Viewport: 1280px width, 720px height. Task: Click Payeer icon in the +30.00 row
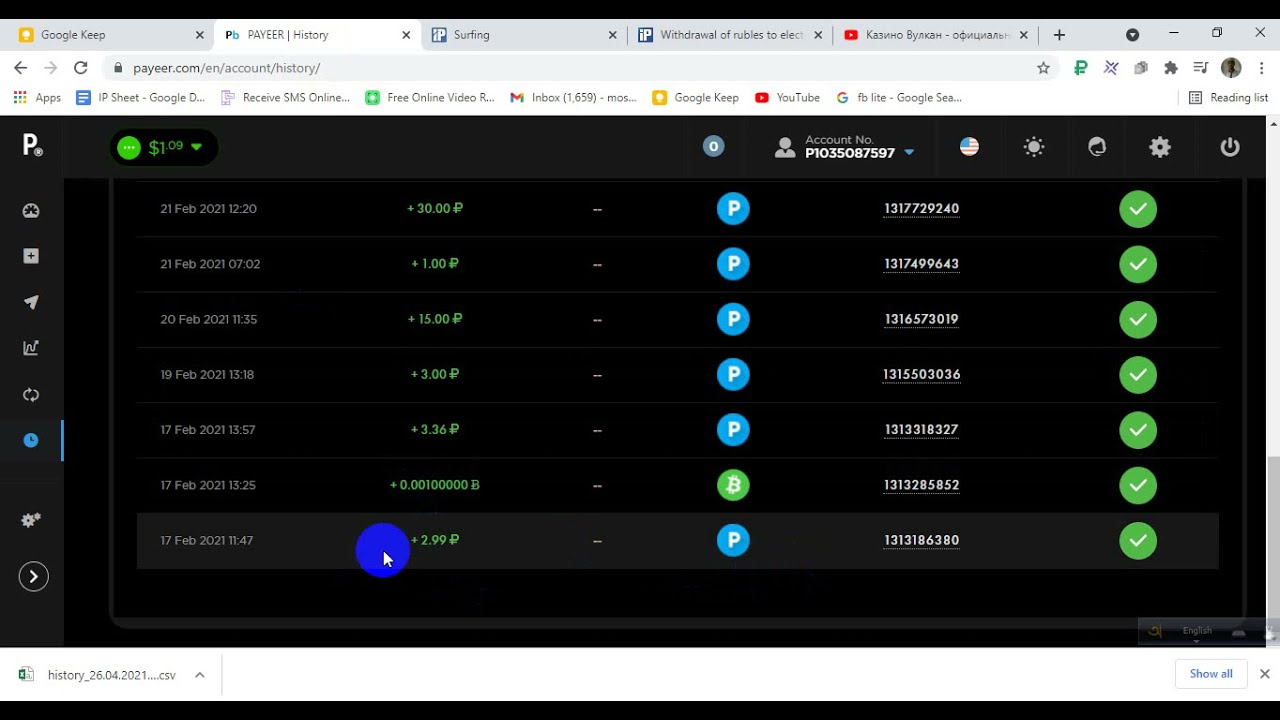[x=733, y=209]
